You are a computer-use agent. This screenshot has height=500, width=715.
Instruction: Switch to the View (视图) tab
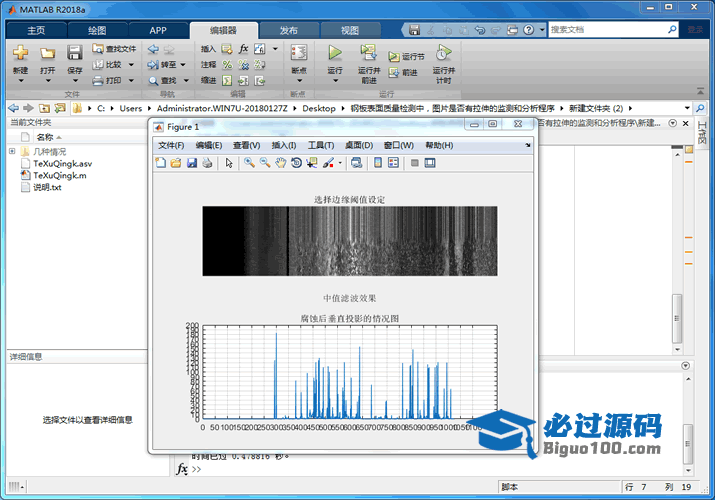[x=350, y=31]
